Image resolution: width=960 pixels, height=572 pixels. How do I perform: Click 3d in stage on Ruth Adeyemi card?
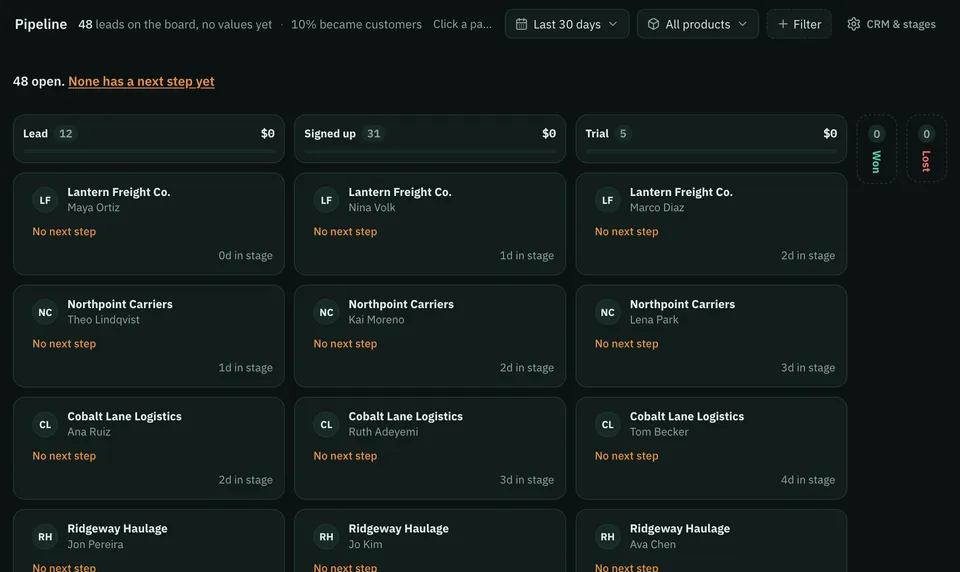(527, 480)
